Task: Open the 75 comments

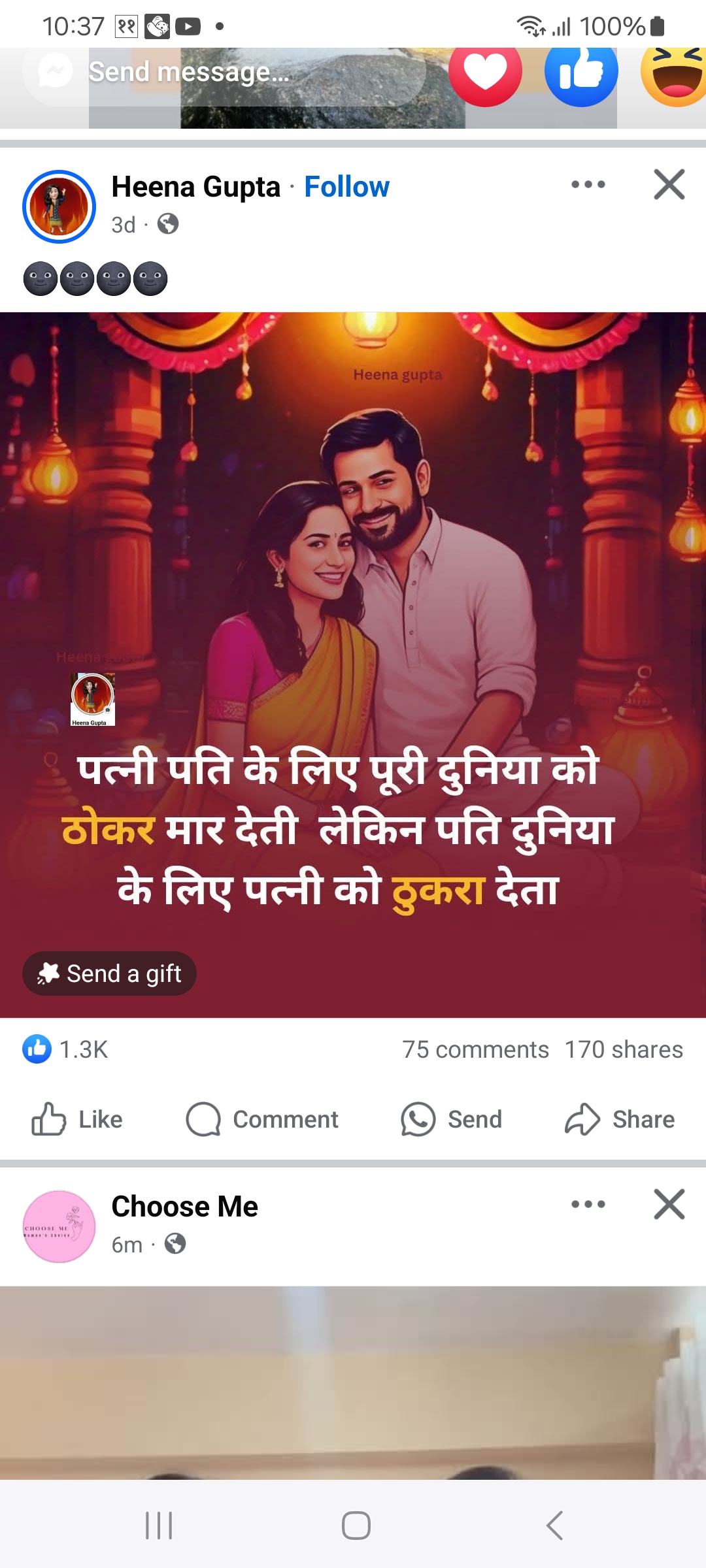Action: 475,1049
